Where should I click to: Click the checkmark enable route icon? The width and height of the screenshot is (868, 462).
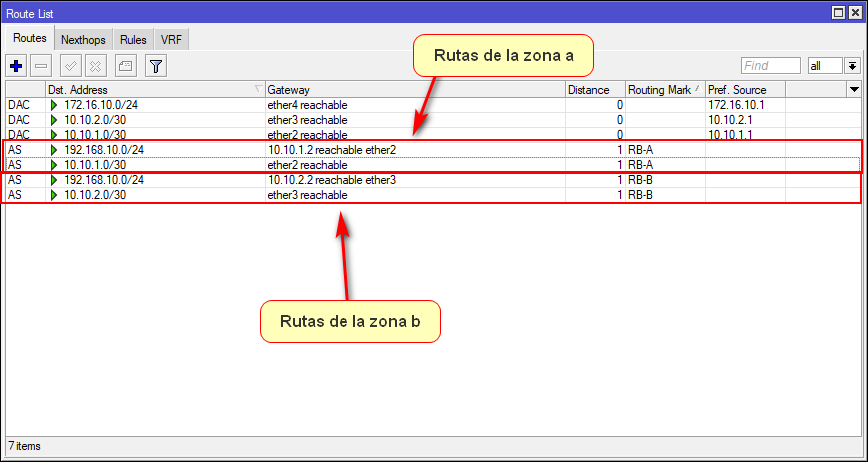point(71,66)
